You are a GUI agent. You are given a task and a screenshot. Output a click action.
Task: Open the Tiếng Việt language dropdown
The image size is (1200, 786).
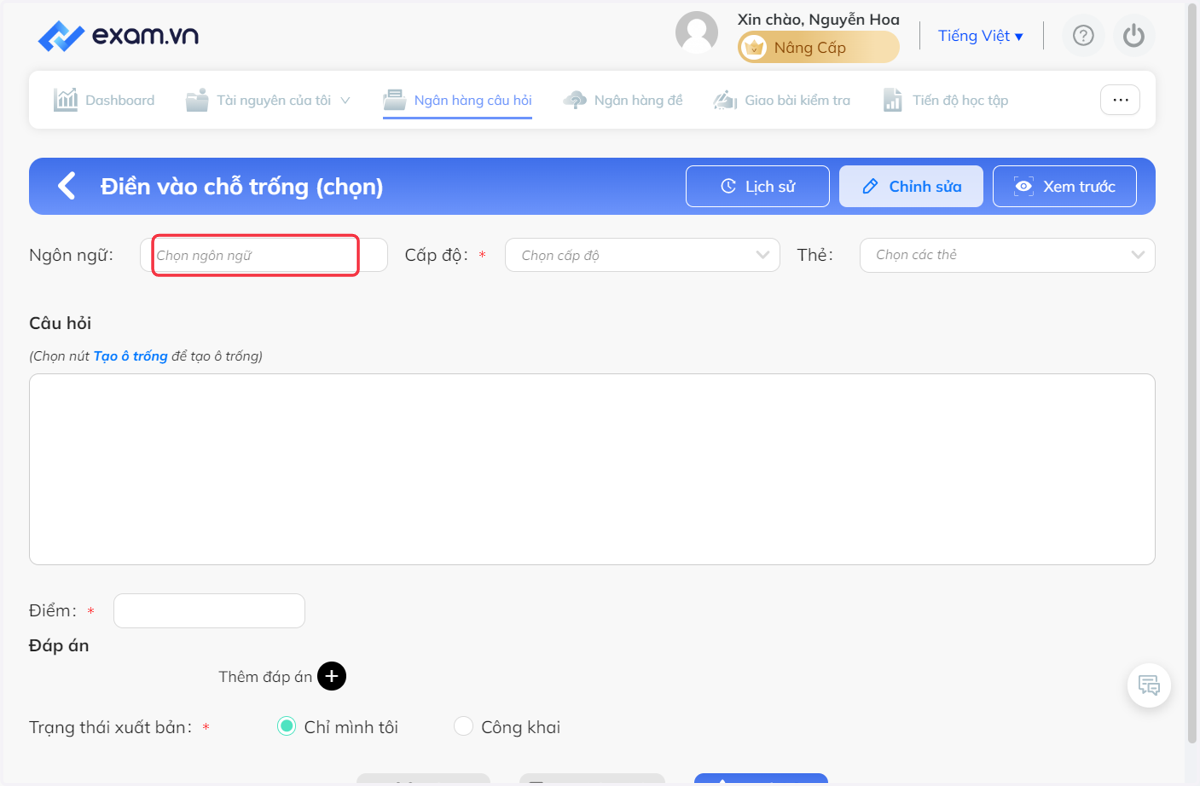pos(980,36)
